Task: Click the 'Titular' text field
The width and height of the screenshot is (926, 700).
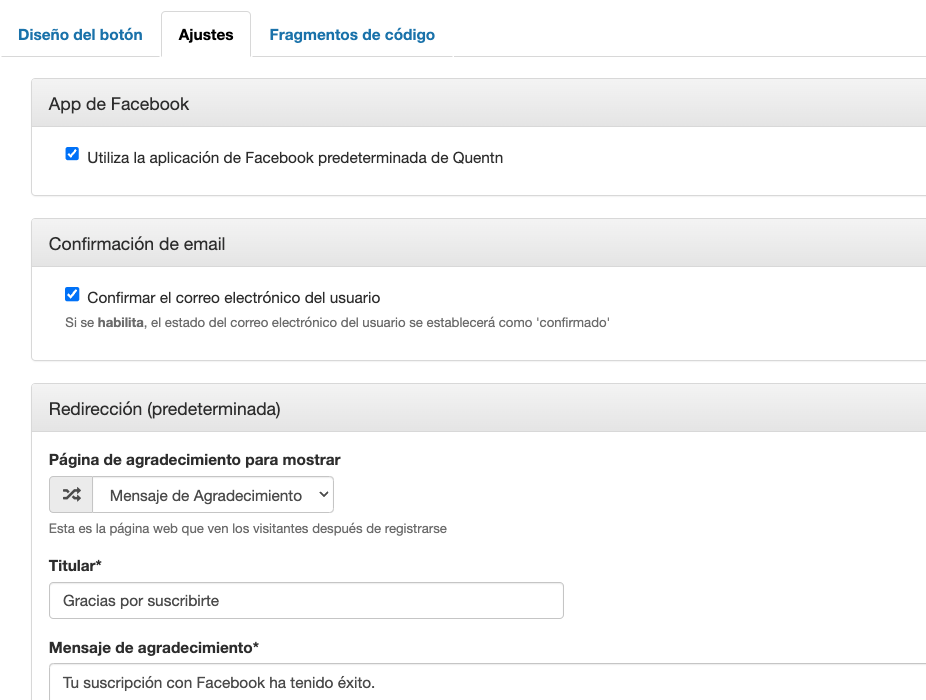Action: click(306, 601)
